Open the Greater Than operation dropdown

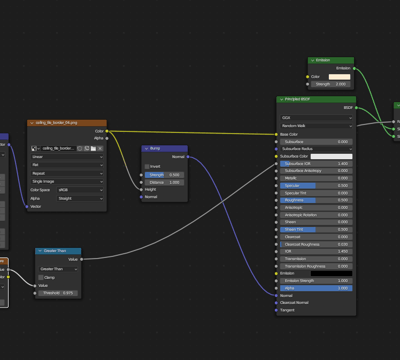coord(58,269)
